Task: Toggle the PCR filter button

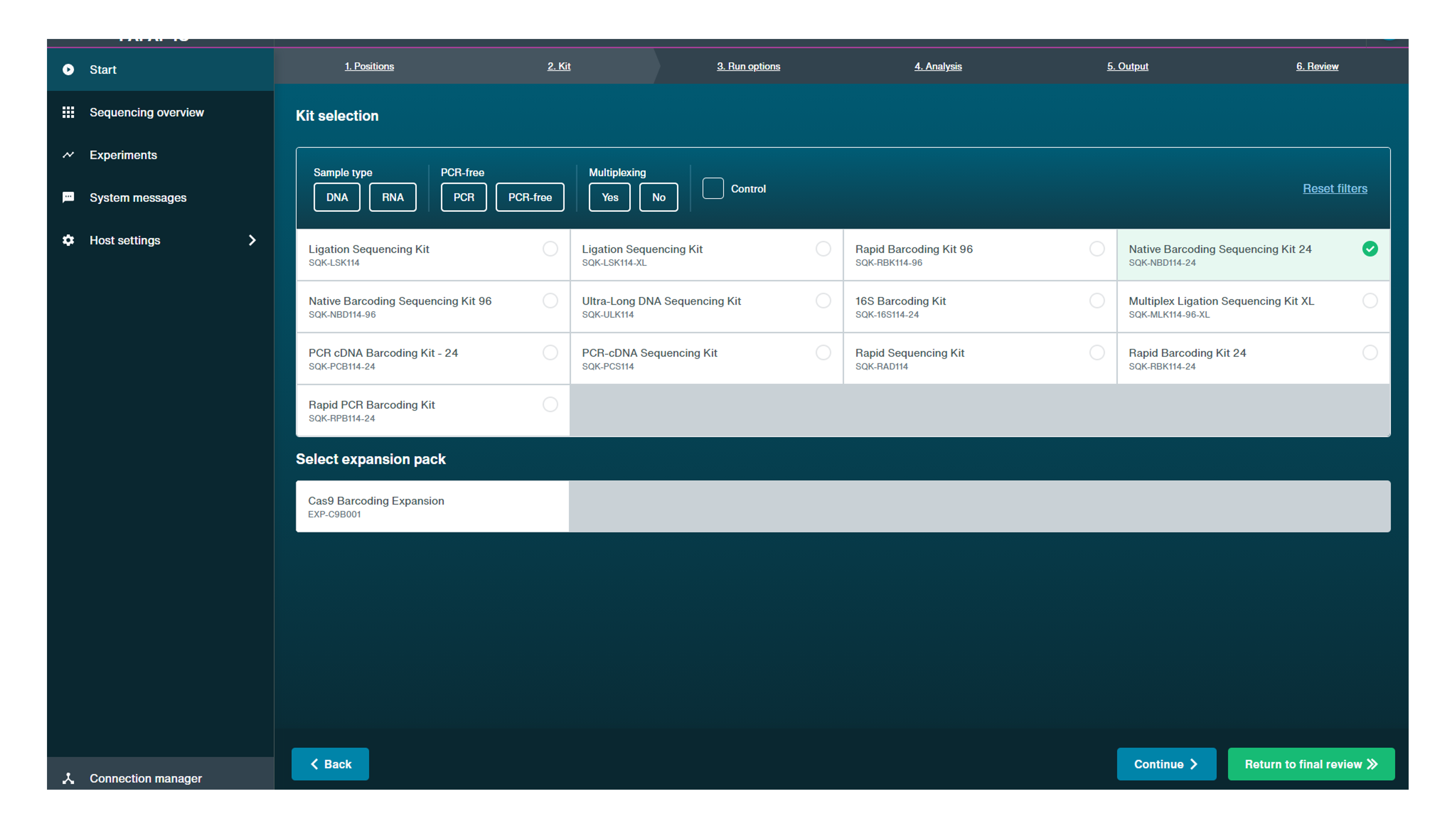Action: click(x=463, y=197)
